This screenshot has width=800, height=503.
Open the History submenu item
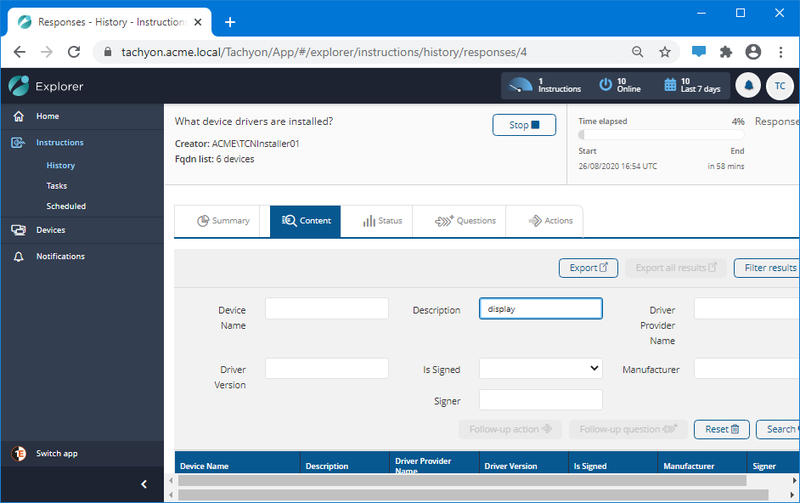point(61,165)
